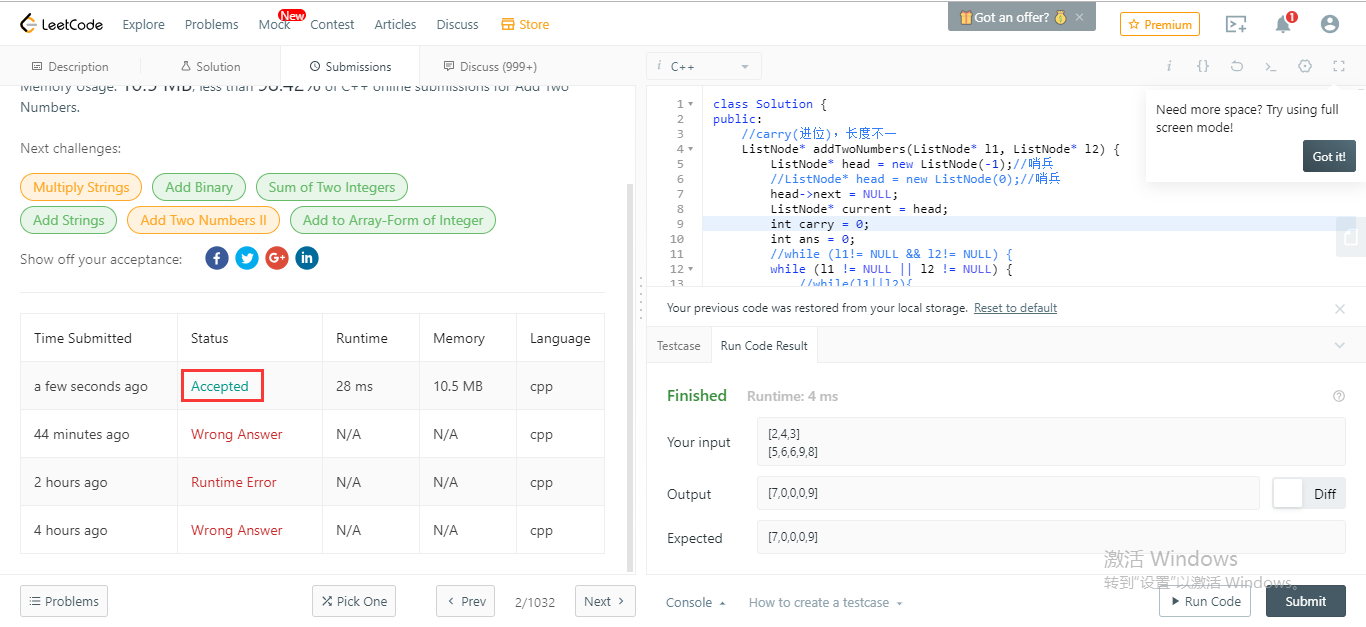The image size is (1366, 627).
Task: Open the Add Two Numbers II challenge
Action: tap(204, 220)
